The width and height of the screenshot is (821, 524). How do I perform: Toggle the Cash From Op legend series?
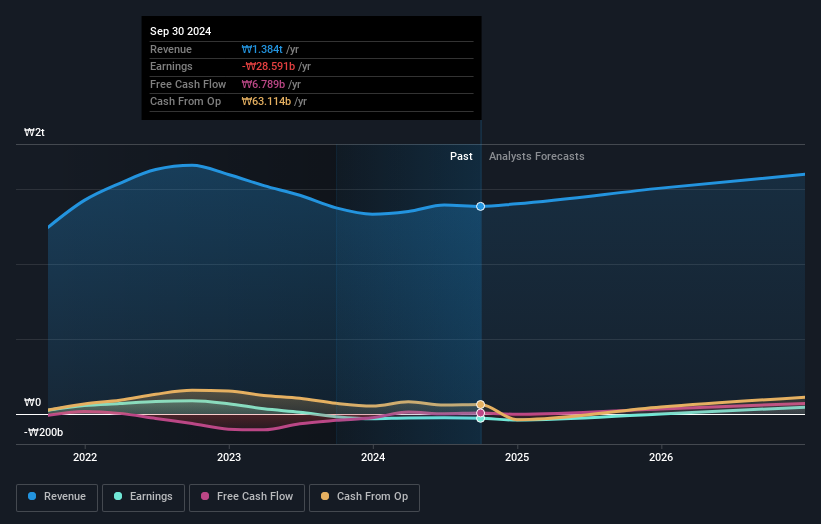tap(364, 497)
